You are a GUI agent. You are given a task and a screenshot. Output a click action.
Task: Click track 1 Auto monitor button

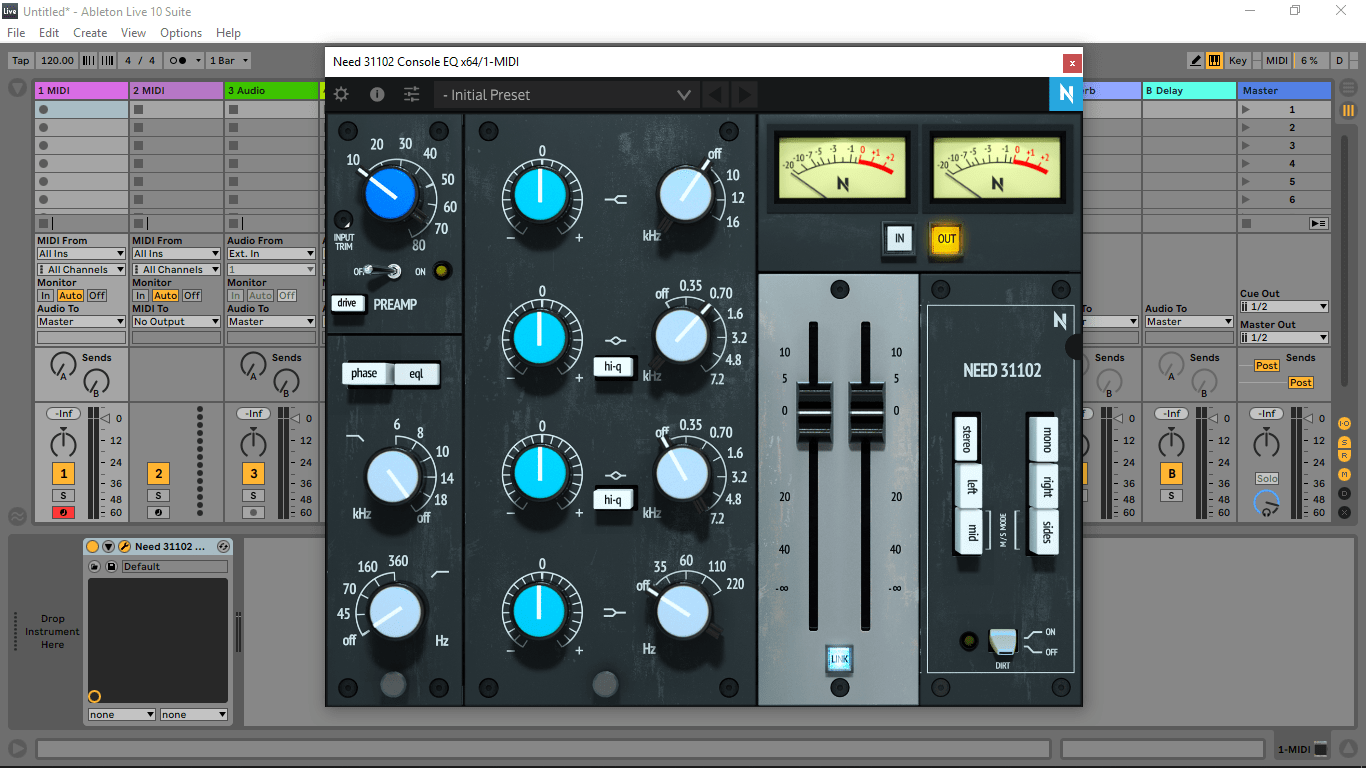pyautogui.click(x=70, y=296)
